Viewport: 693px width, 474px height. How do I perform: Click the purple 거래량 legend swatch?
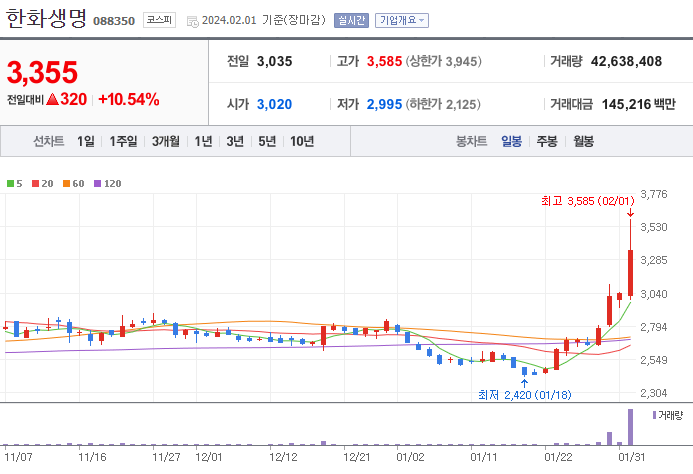coord(655,415)
